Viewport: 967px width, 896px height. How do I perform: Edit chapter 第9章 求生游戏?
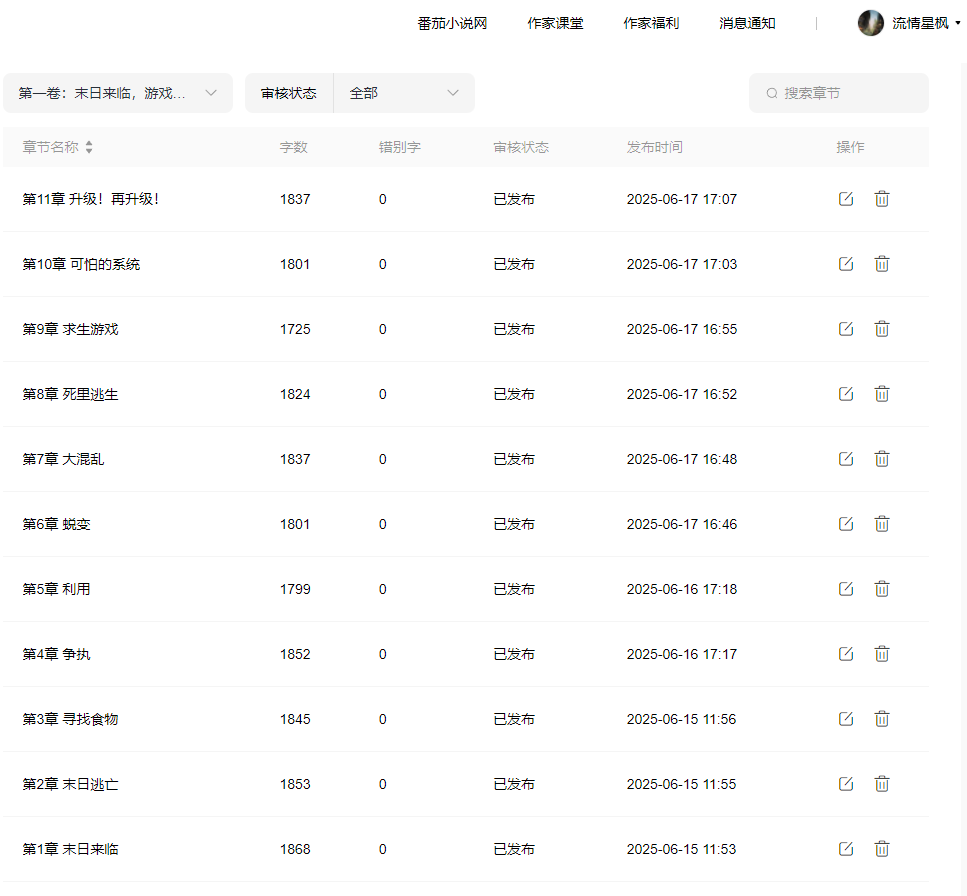(846, 329)
